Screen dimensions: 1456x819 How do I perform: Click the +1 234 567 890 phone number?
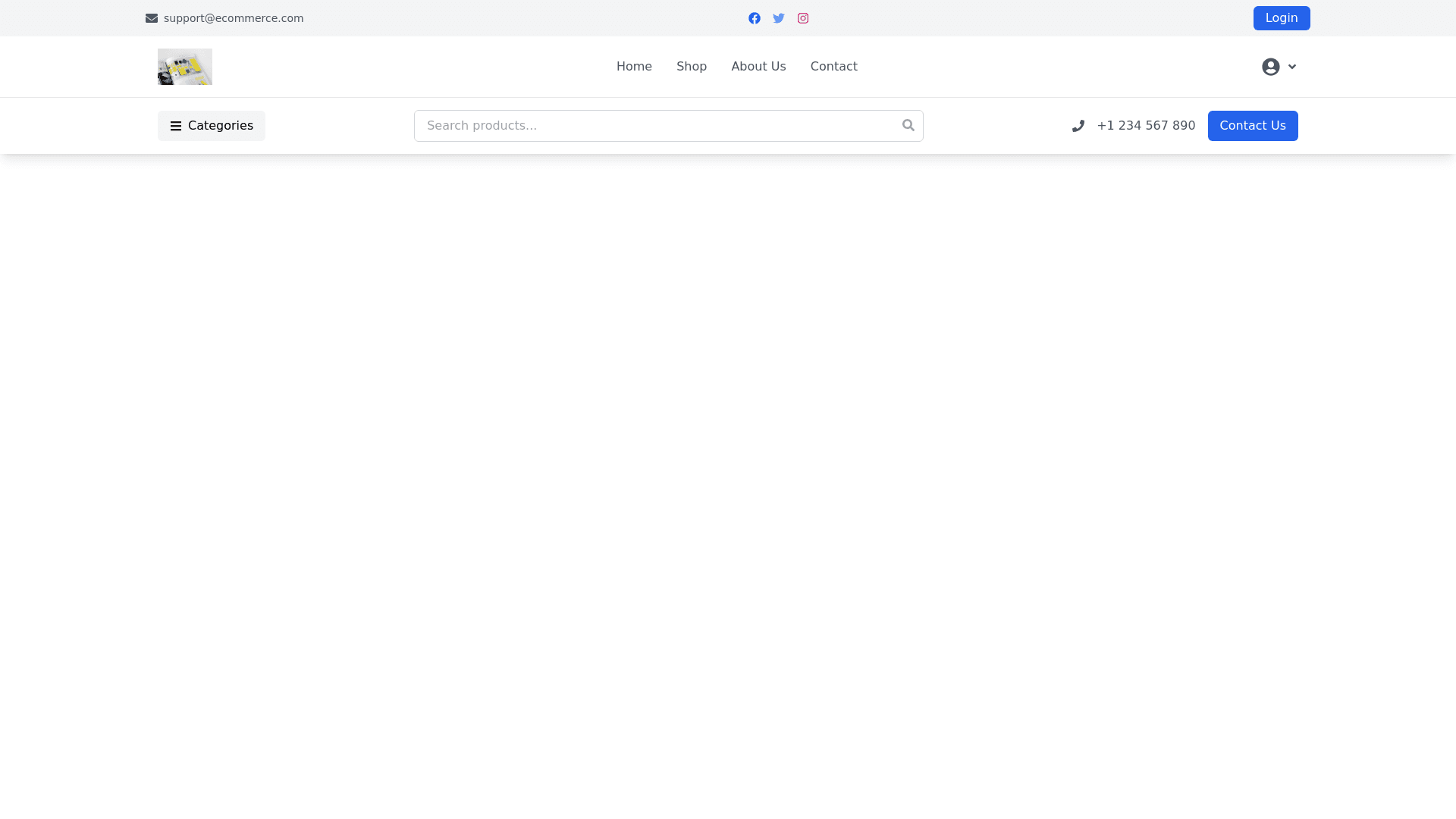(x=1145, y=126)
